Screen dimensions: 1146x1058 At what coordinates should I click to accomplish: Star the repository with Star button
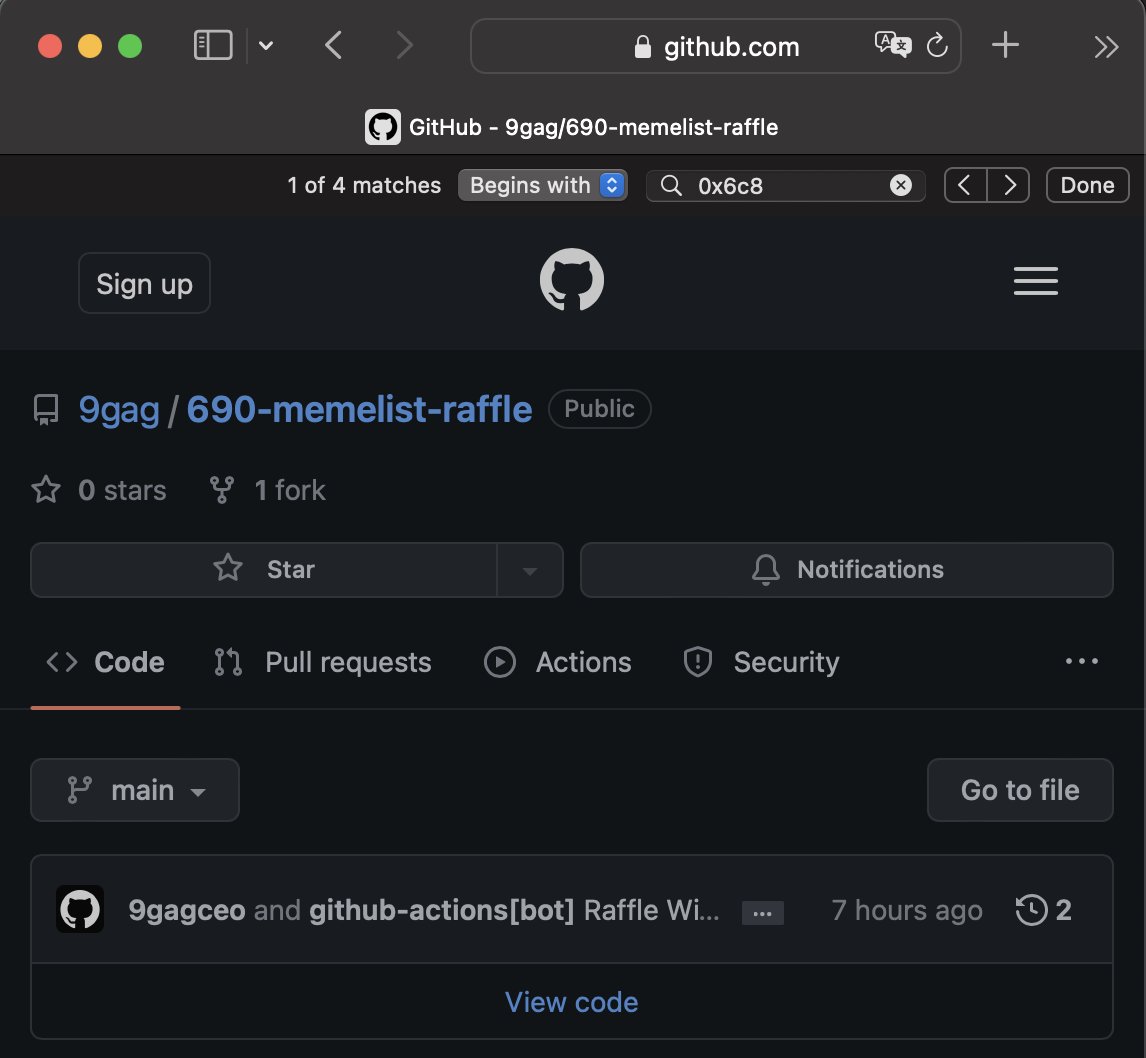264,569
